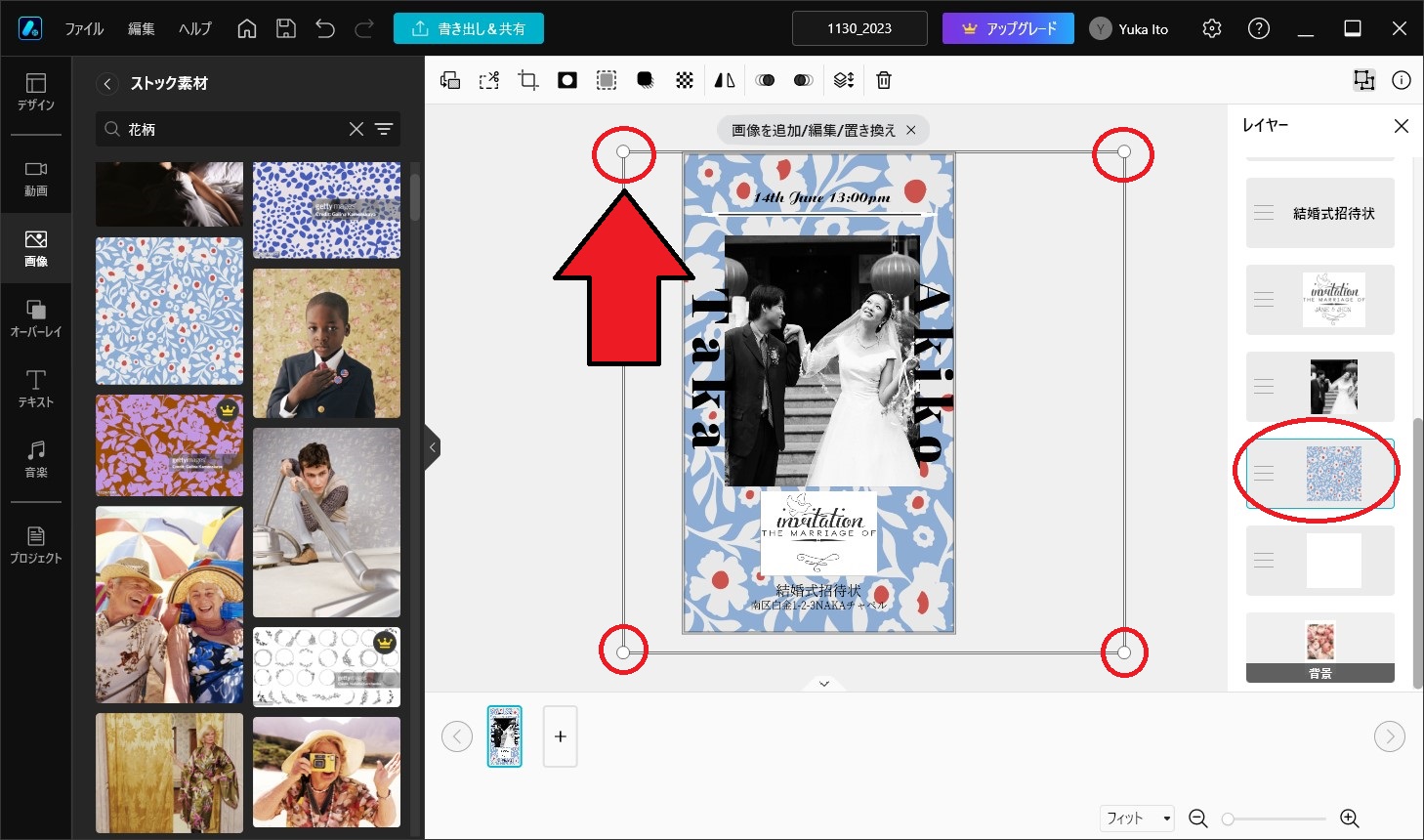Viewport: 1424px width, 840px height.
Task: Open help with the question mark icon
Action: pyautogui.click(x=1259, y=28)
